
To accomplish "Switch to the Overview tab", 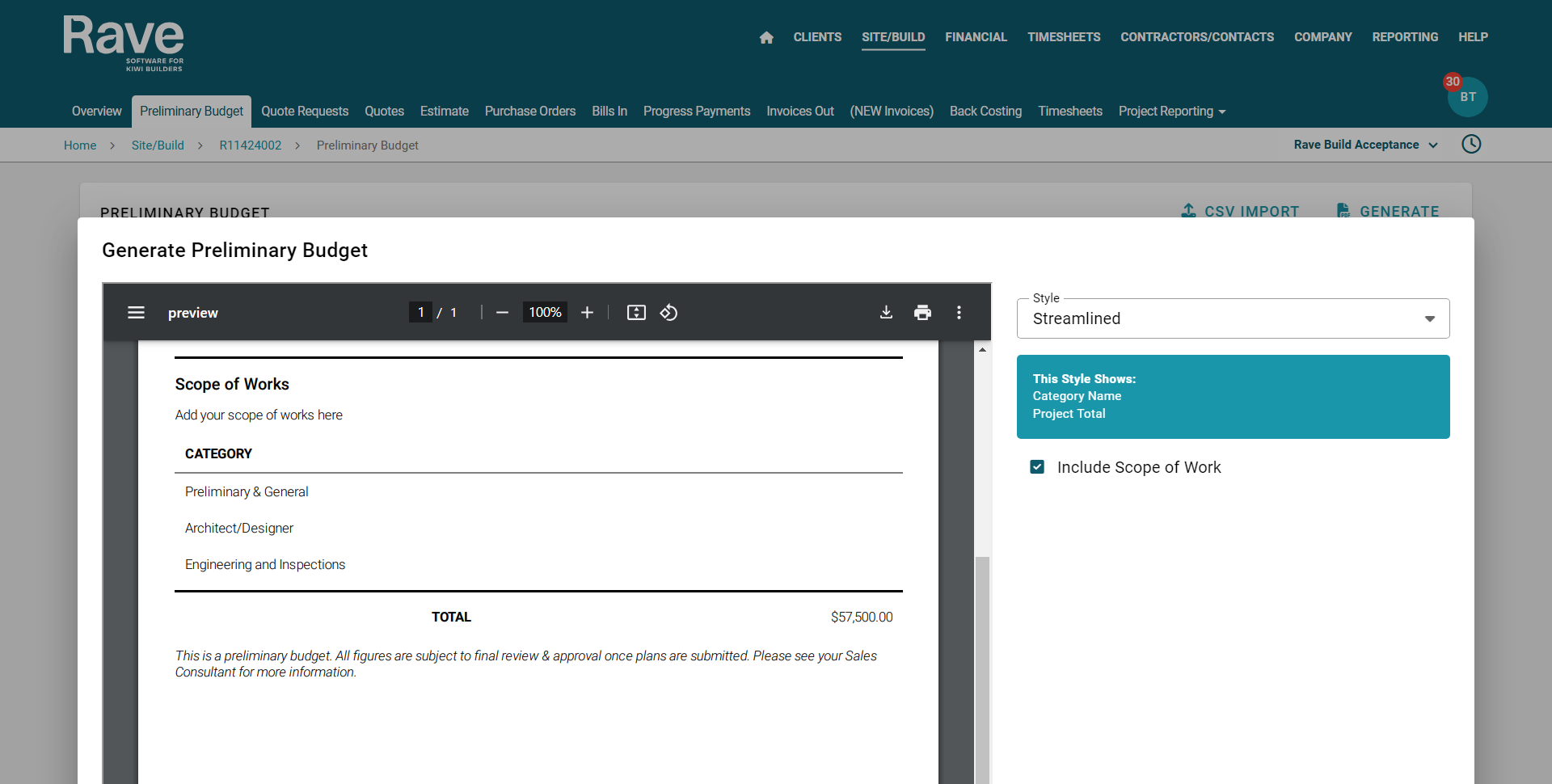I will coord(96,112).
